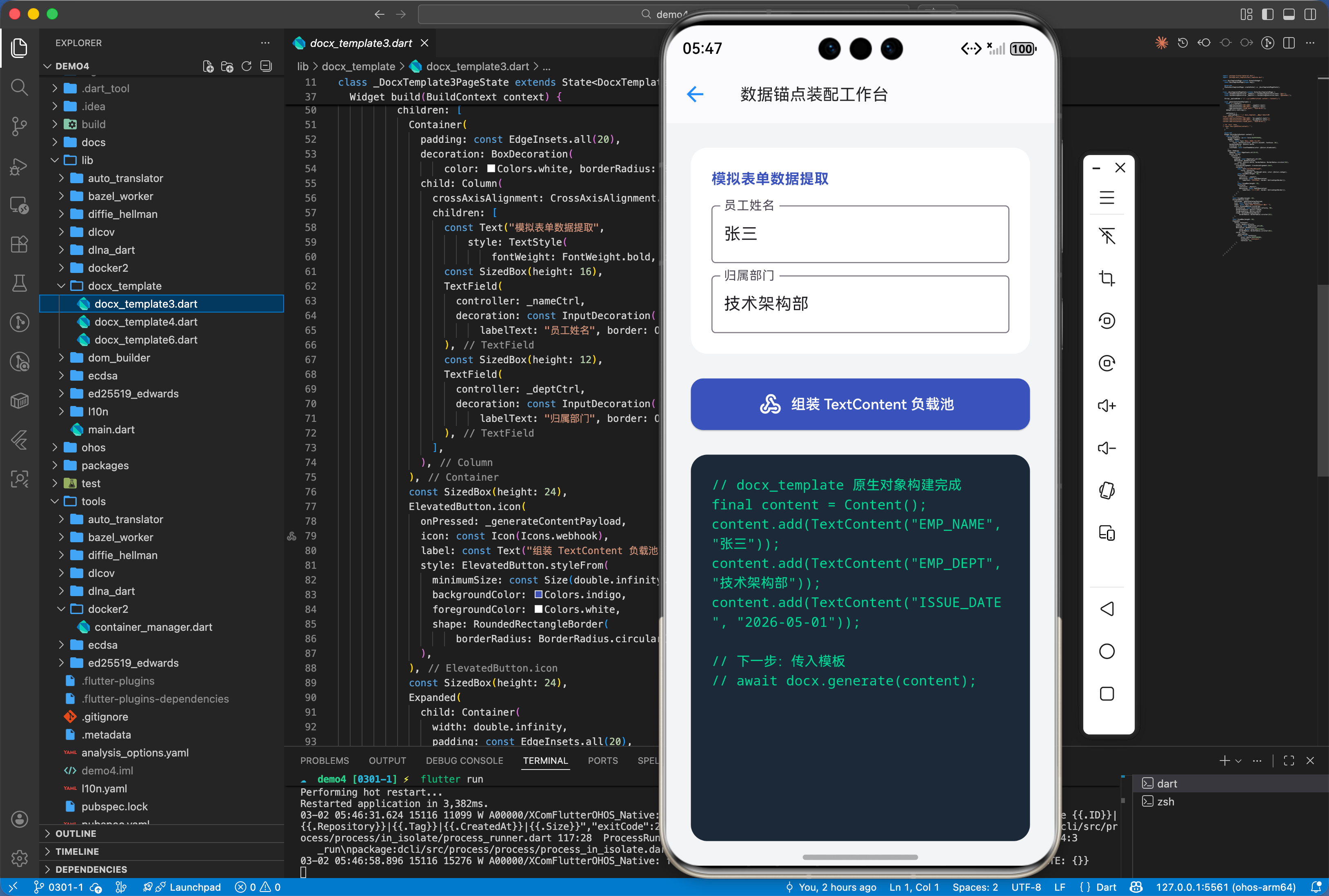Viewport: 1329px width, 896px height.
Task: Open the Testing flask view
Action: click(20, 284)
